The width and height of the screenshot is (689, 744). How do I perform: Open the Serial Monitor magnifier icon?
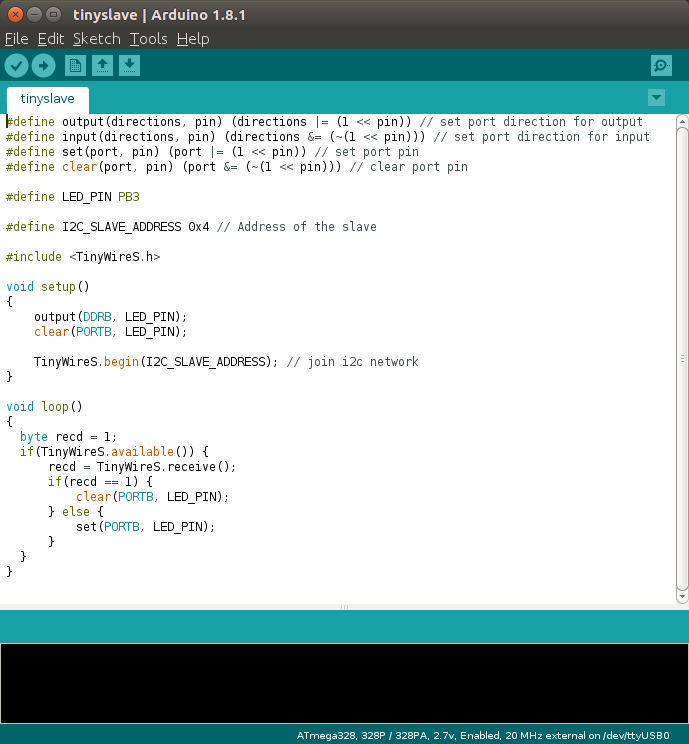point(661,65)
